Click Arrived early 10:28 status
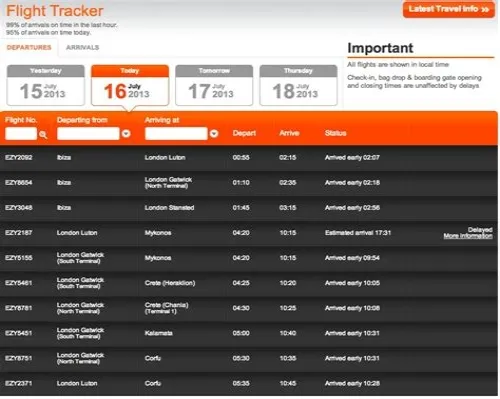This screenshot has width=500, height=399. tap(352, 383)
